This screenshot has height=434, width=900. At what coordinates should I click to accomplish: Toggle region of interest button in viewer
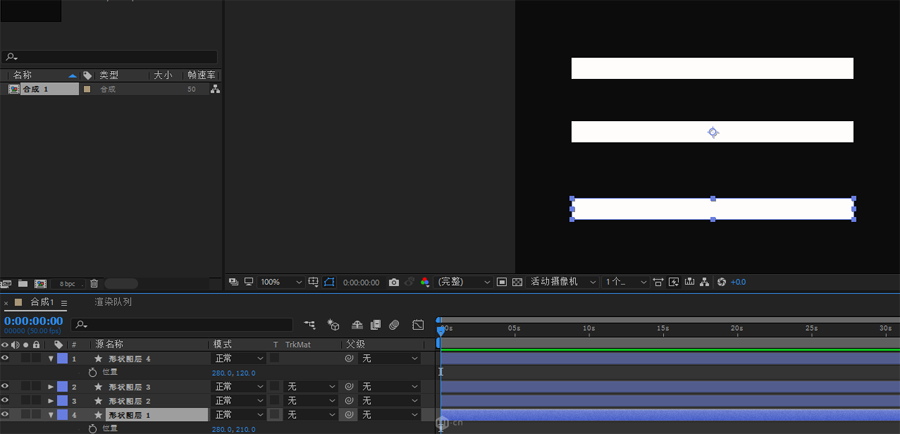(x=329, y=283)
